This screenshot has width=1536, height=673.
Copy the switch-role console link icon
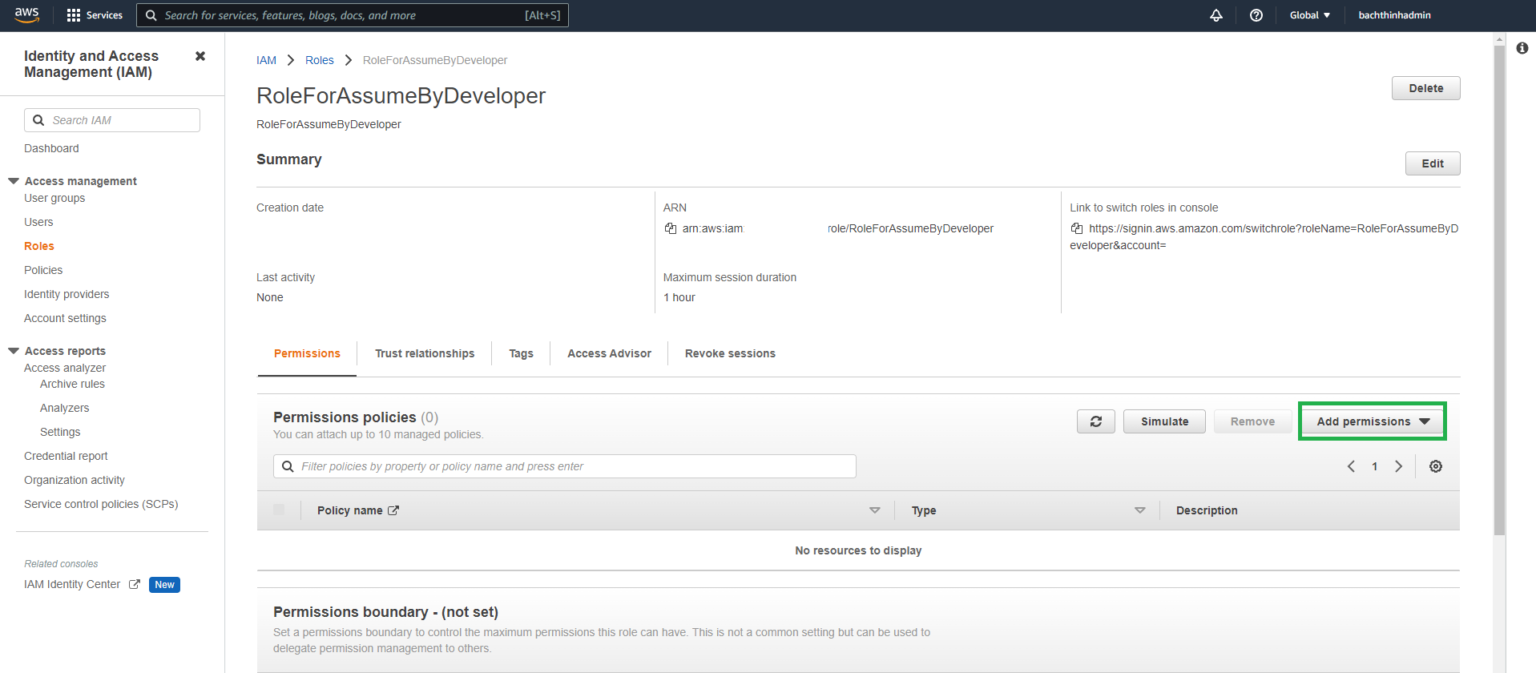(1077, 228)
